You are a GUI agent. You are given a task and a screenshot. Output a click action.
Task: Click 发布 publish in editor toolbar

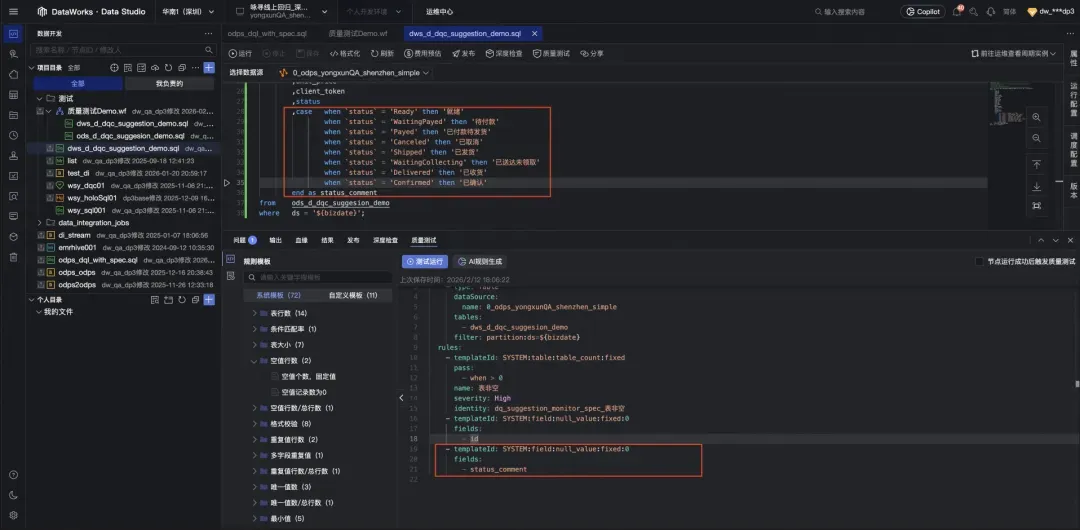pos(464,53)
